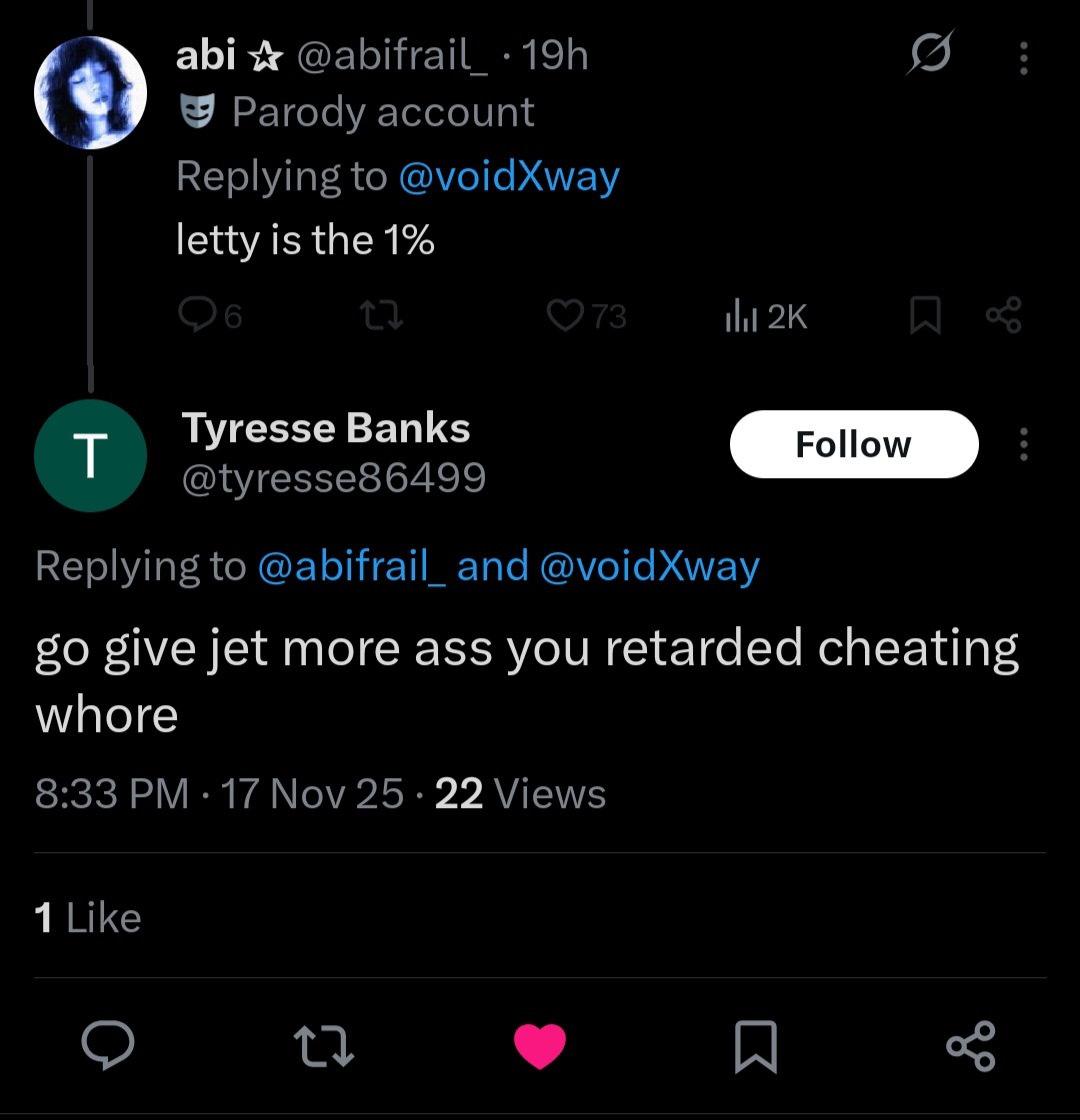Share Tyresse Banks' post
The image size is (1080, 1120).
(x=970, y=1046)
